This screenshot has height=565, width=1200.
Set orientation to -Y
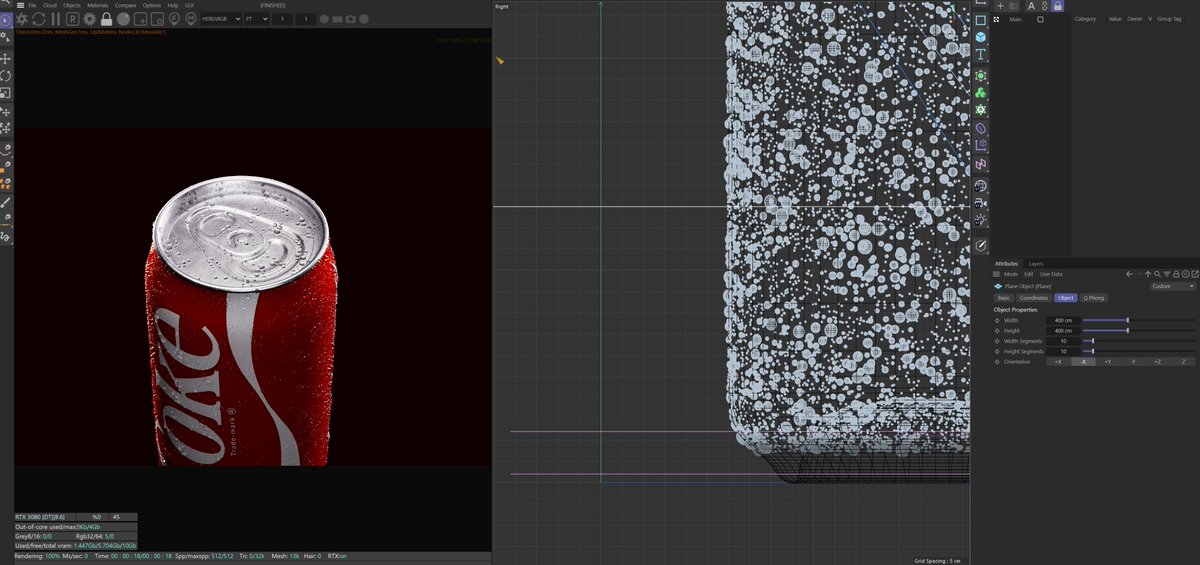[x=1133, y=361]
